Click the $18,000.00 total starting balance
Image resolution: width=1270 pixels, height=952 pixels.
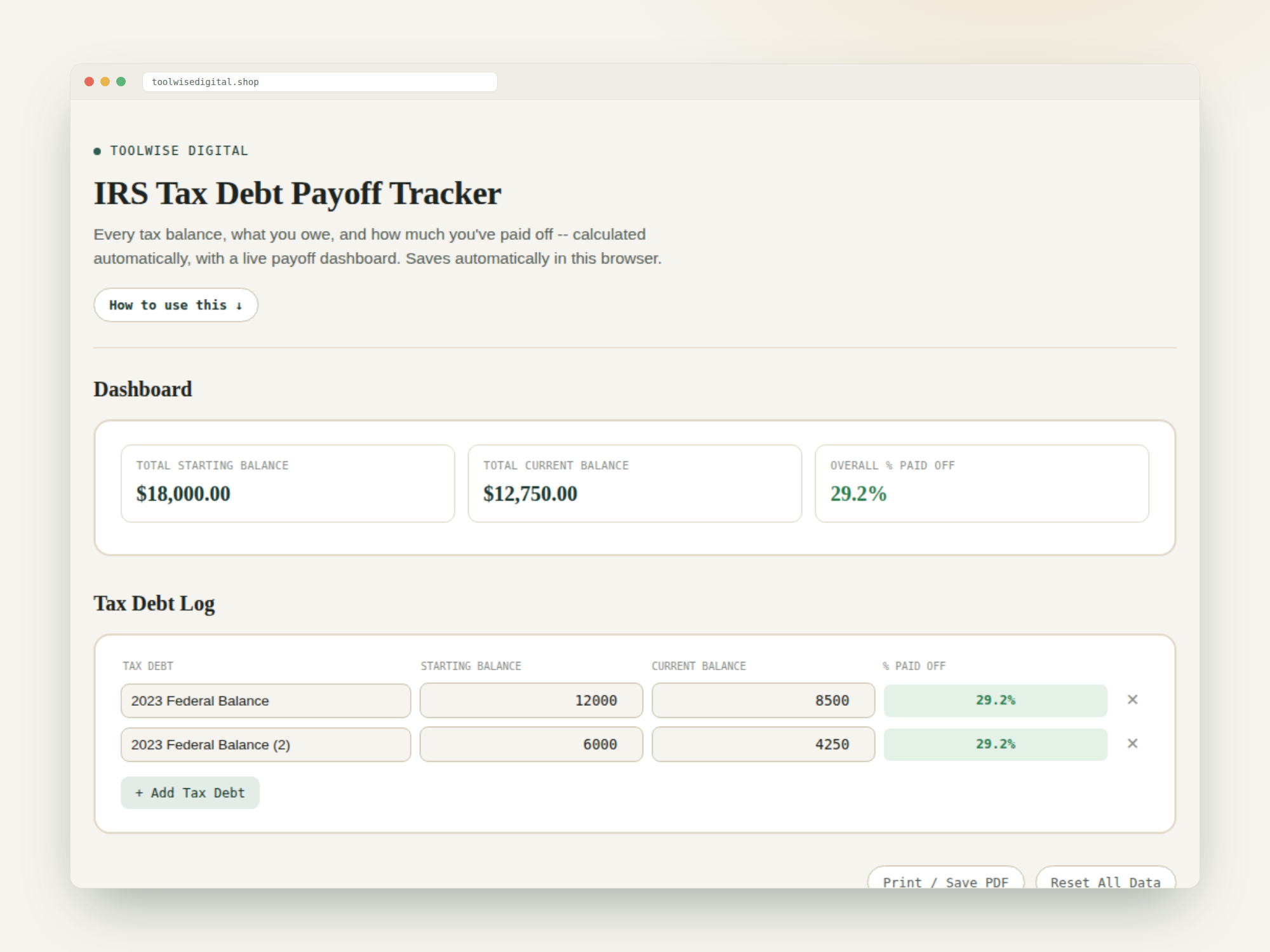pos(183,494)
